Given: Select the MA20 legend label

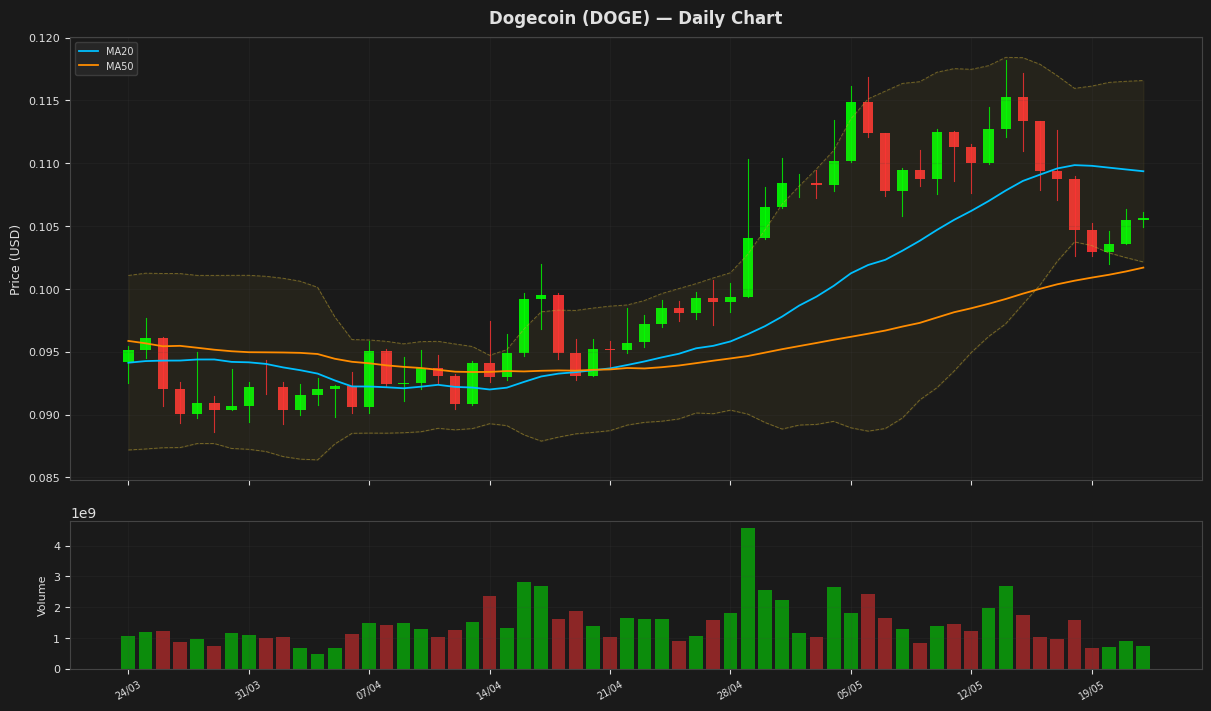Looking at the screenshot, I should pos(119,51).
